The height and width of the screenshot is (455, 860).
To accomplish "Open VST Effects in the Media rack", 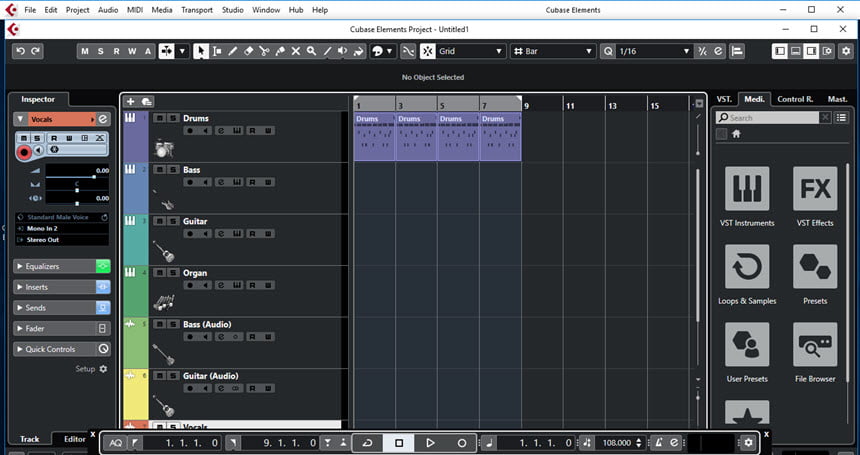I will [815, 189].
